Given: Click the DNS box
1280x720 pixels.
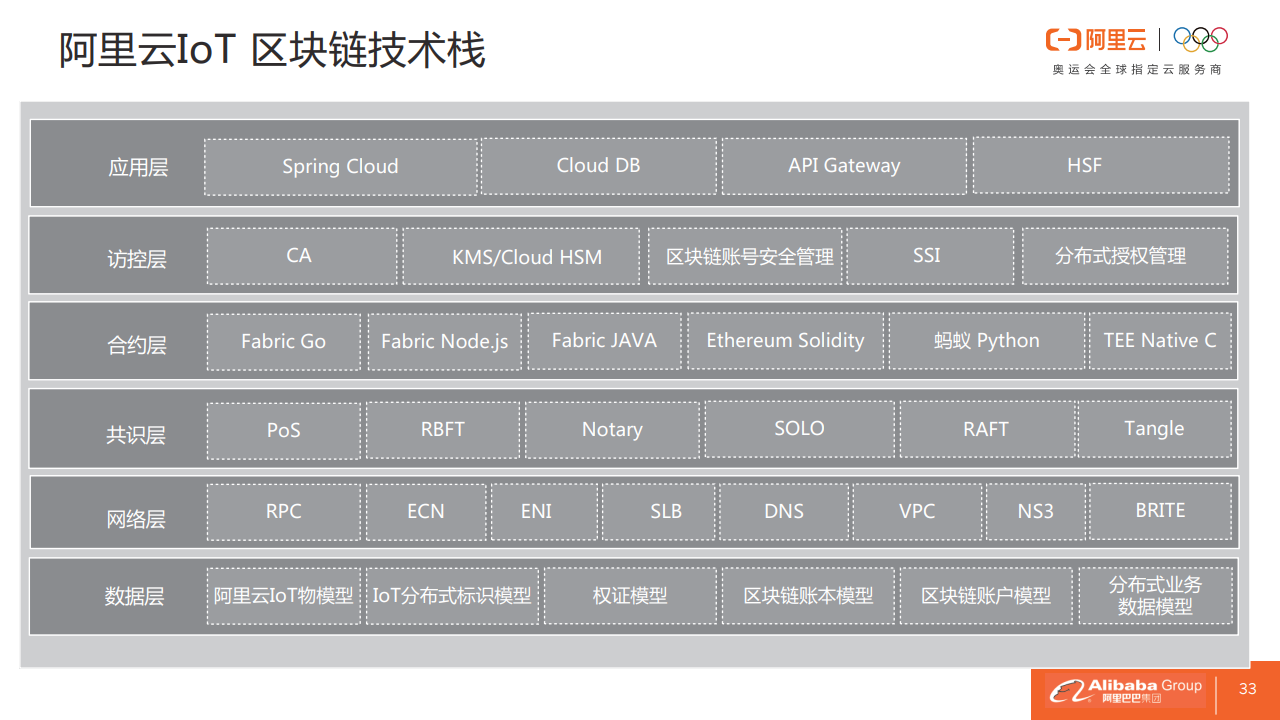Looking at the screenshot, I should click(x=784, y=512).
